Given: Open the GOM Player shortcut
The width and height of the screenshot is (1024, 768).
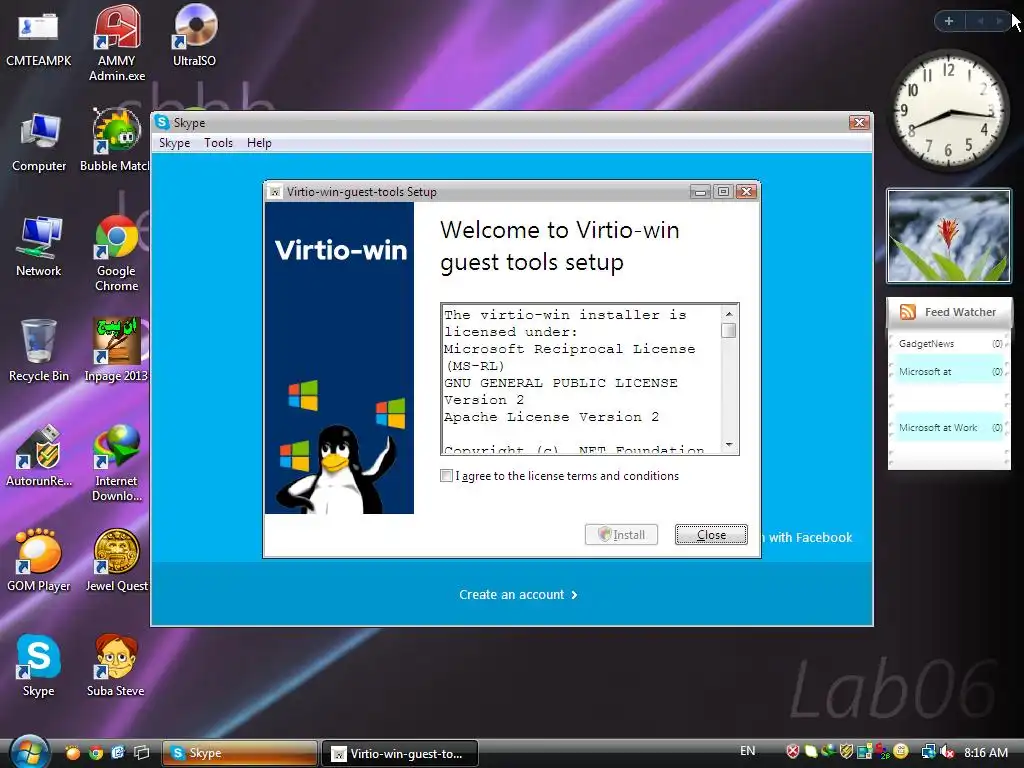Looking at the screenshot, I should point(39,560).
